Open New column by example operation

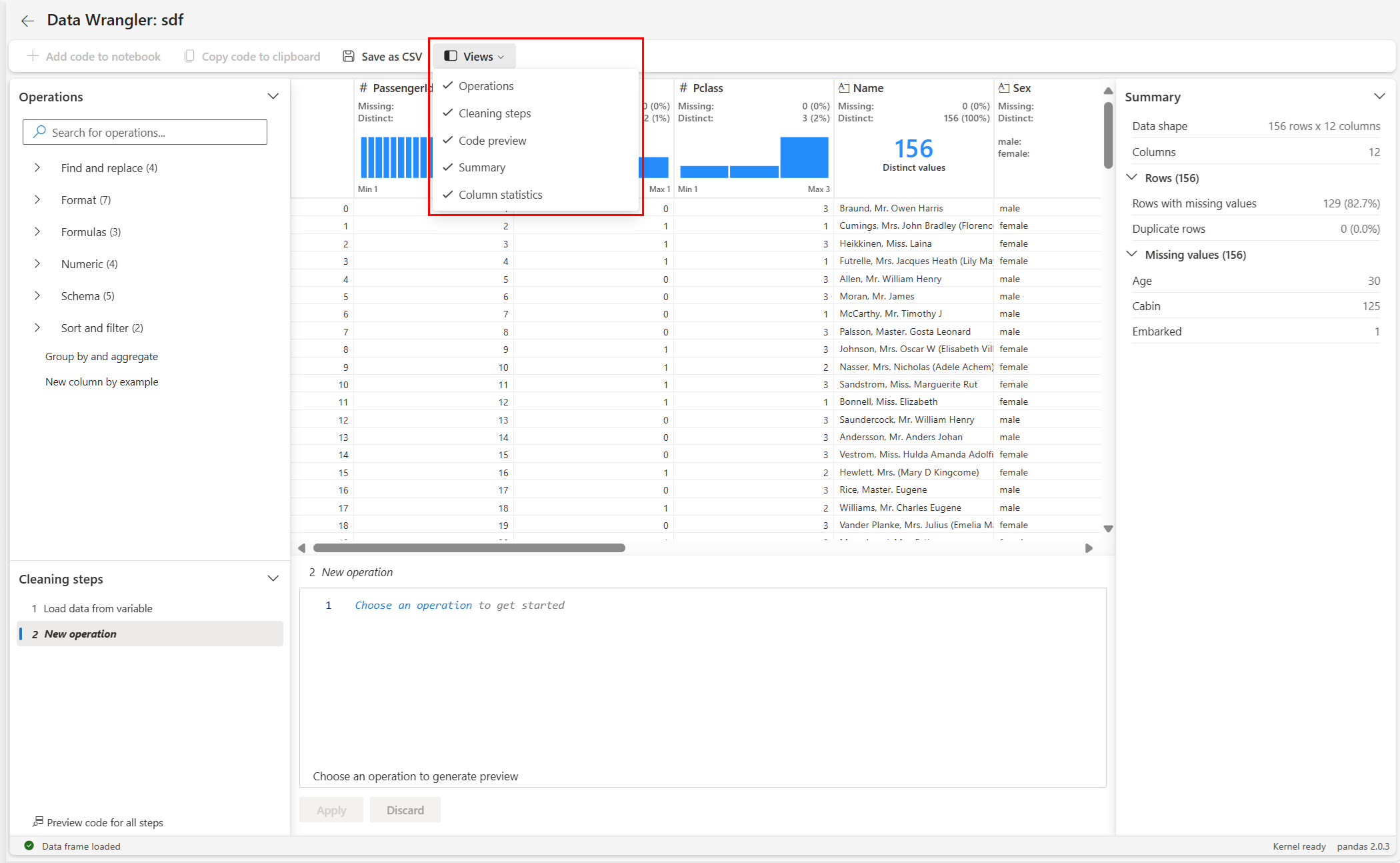coord(101,381)
